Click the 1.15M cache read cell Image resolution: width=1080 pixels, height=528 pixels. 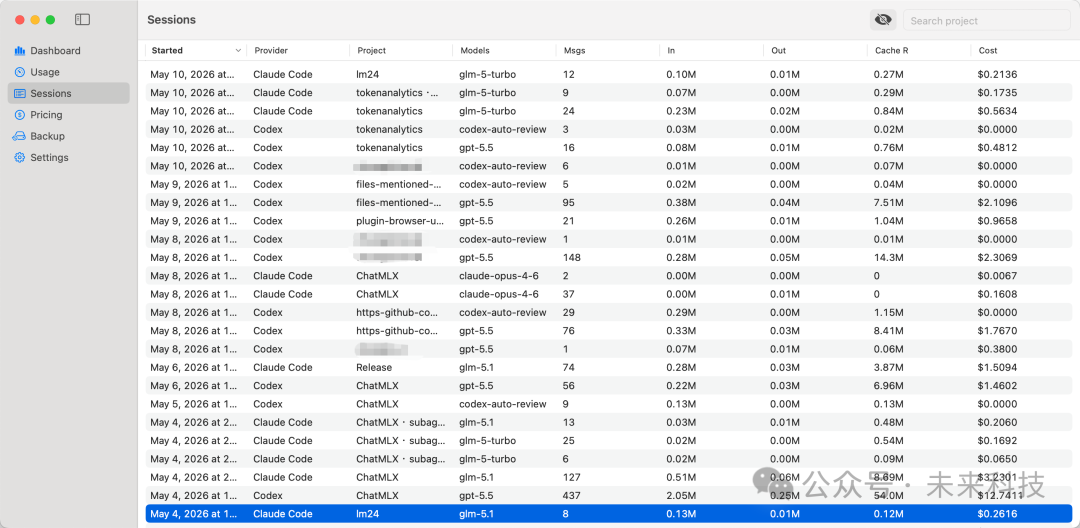(x=889, y=313)
